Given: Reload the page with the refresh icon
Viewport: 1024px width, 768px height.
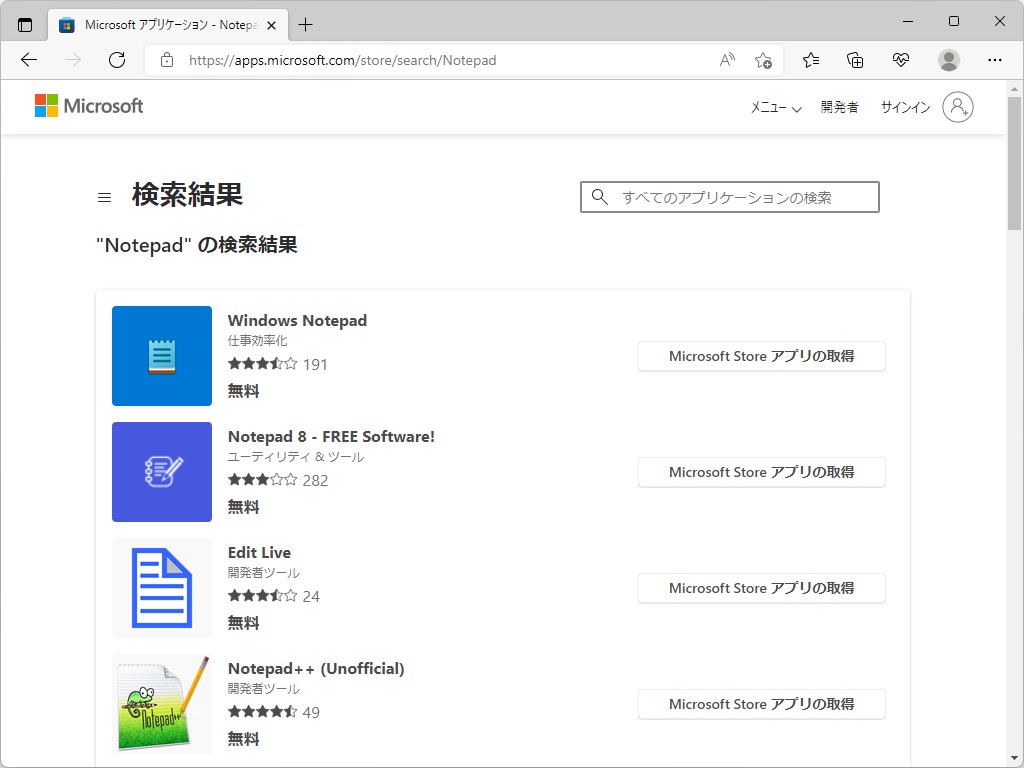Looking at the screenshot, I should 117,60.
